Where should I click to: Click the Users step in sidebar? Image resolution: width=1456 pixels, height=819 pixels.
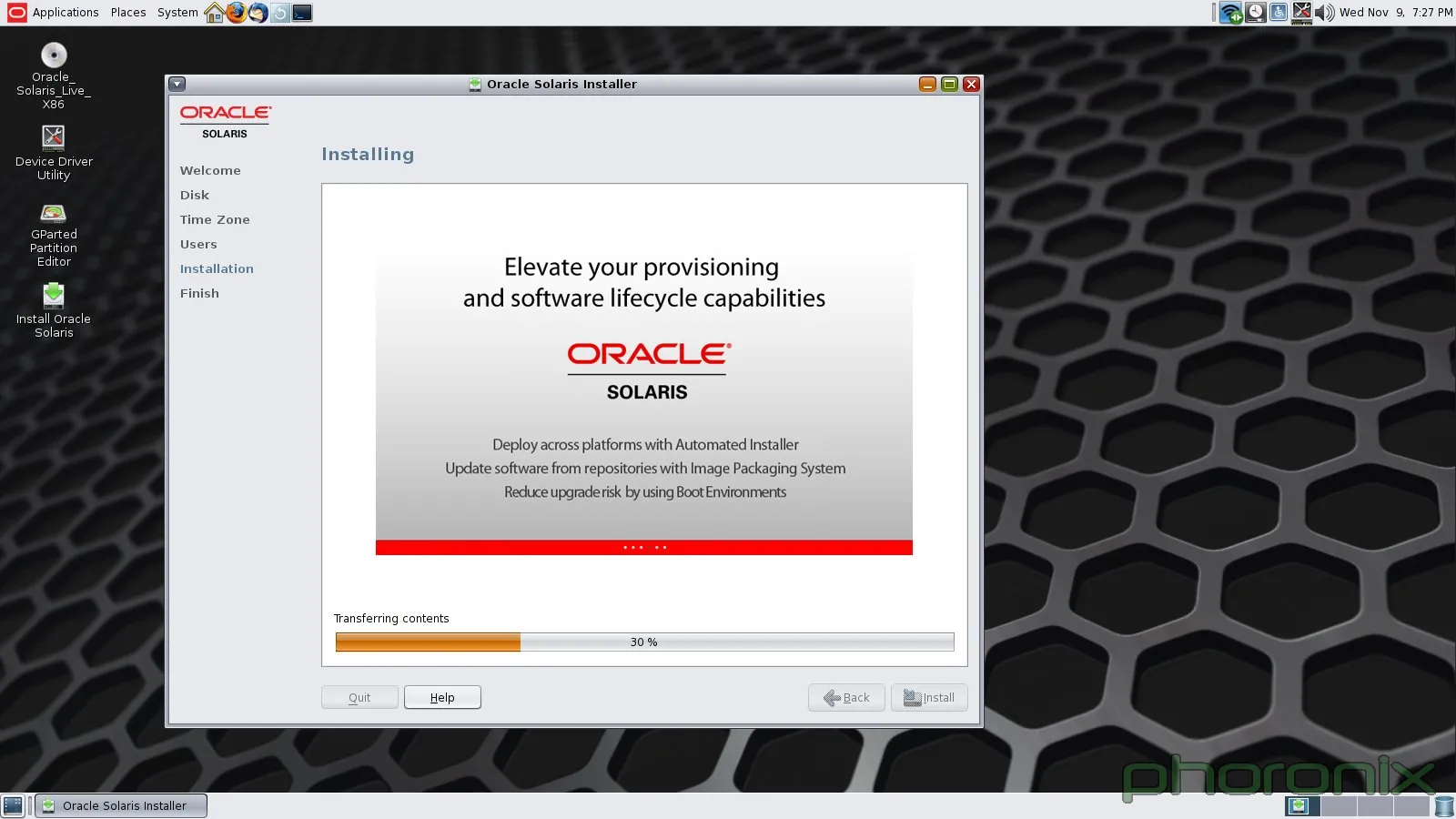pyautogui.click(x=198, y=244)
